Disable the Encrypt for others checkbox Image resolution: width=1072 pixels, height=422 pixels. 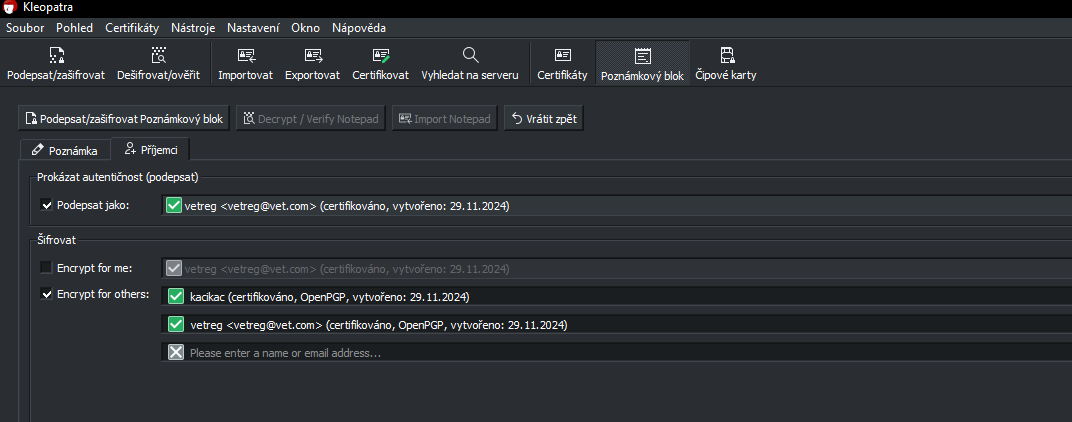[x=46, y=294]
